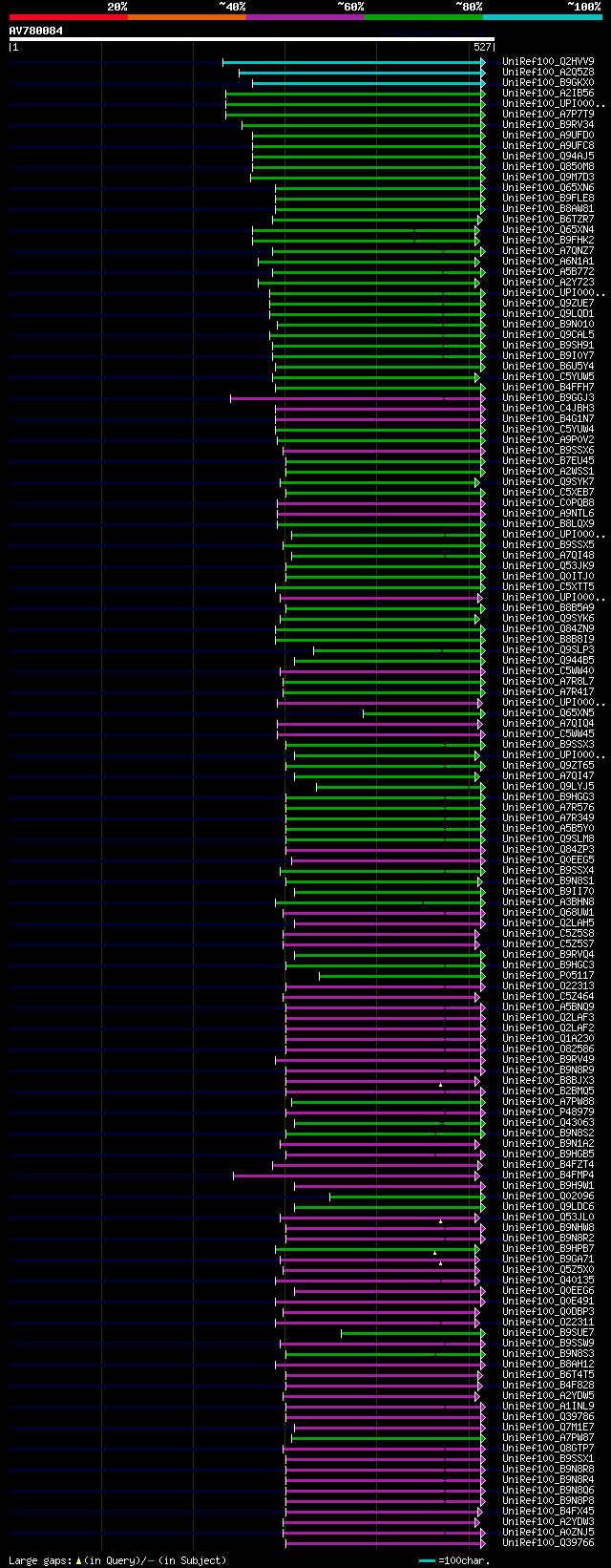Viewport: 611px width, 1568px height.
Task: Click the UniRef100_Q9SLP3 label
Action: click(x=548, y=650)
